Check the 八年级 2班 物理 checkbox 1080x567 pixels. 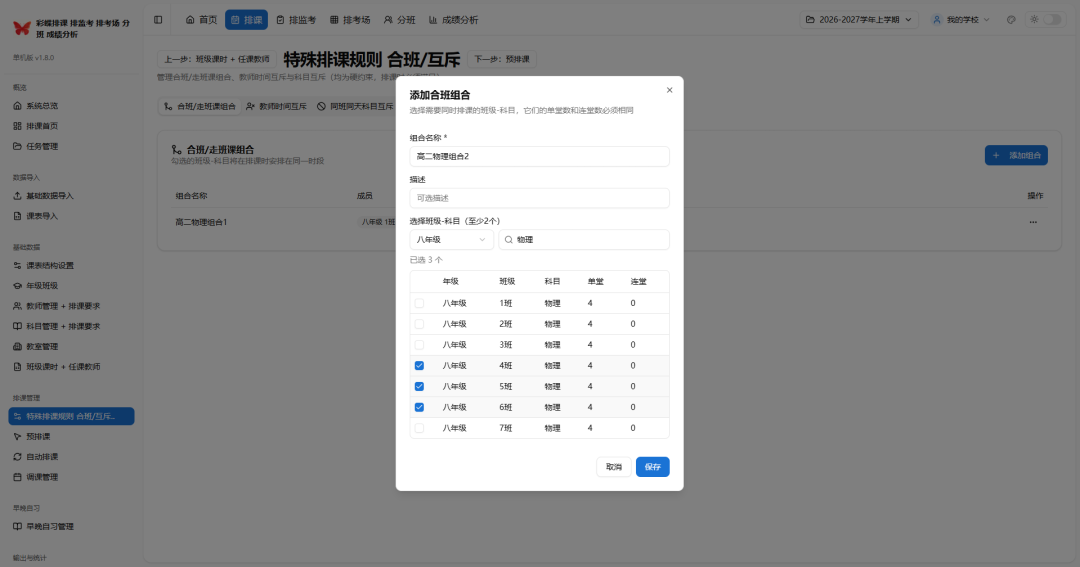tap(419, 324)
